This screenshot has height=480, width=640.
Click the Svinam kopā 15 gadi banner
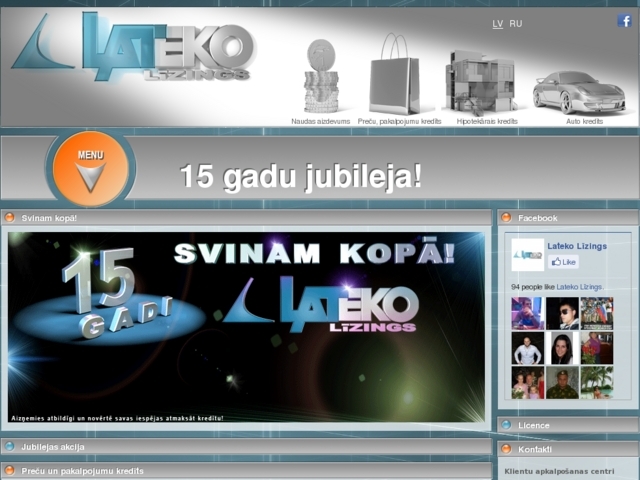tap(247, 327)
